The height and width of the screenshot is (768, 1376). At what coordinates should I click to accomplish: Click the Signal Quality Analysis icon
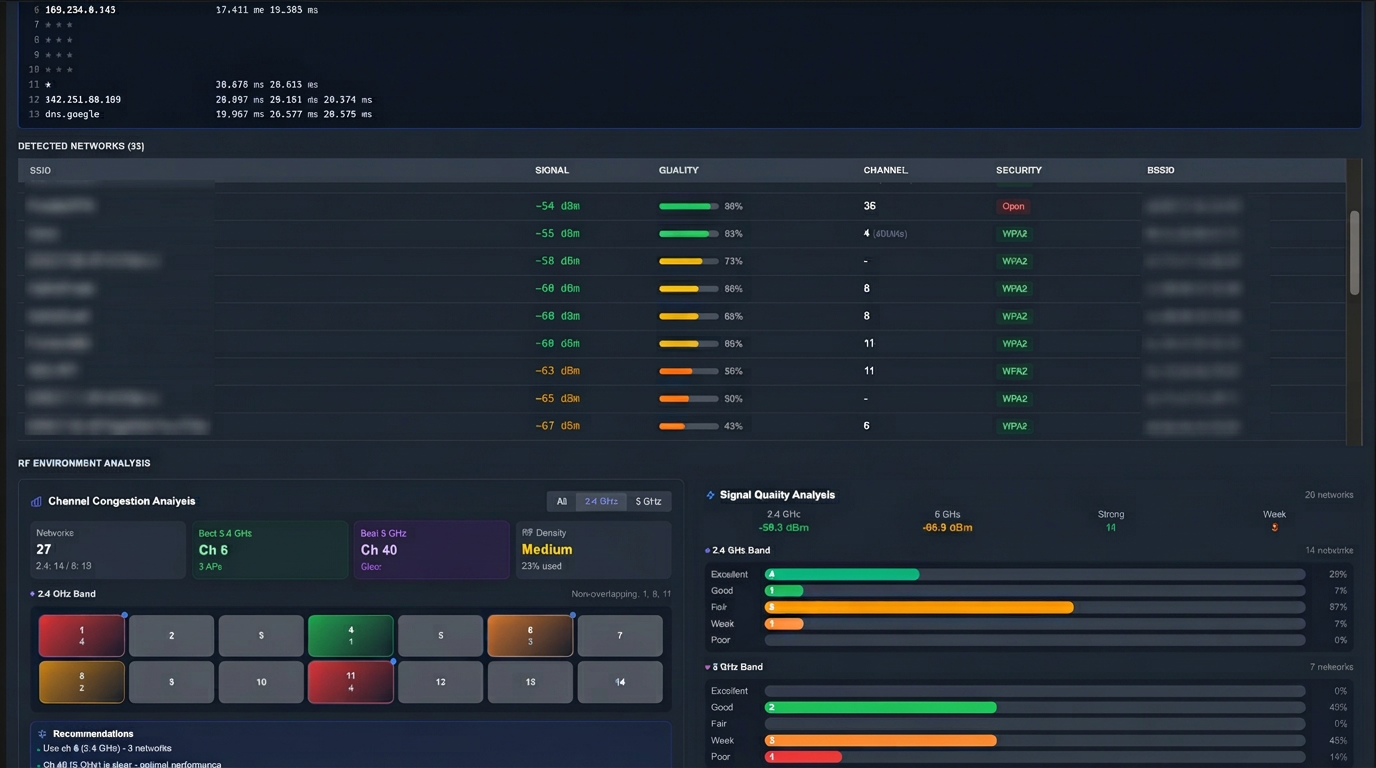pos(711,495)
